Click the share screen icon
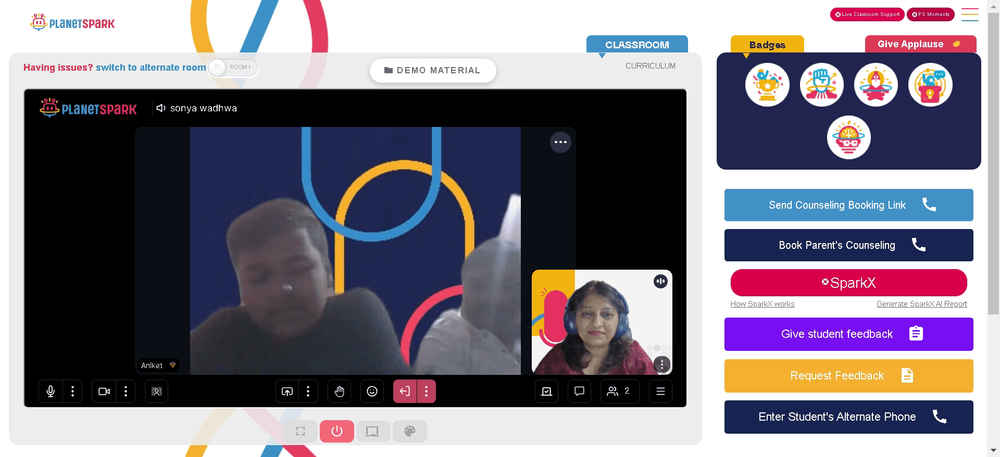This screenshot has height=457, width=1000. click(x=287, y=391)
